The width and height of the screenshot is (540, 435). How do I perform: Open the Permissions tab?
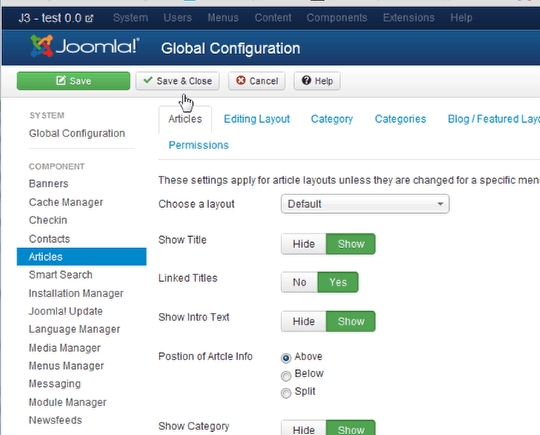tap(199, 145)
